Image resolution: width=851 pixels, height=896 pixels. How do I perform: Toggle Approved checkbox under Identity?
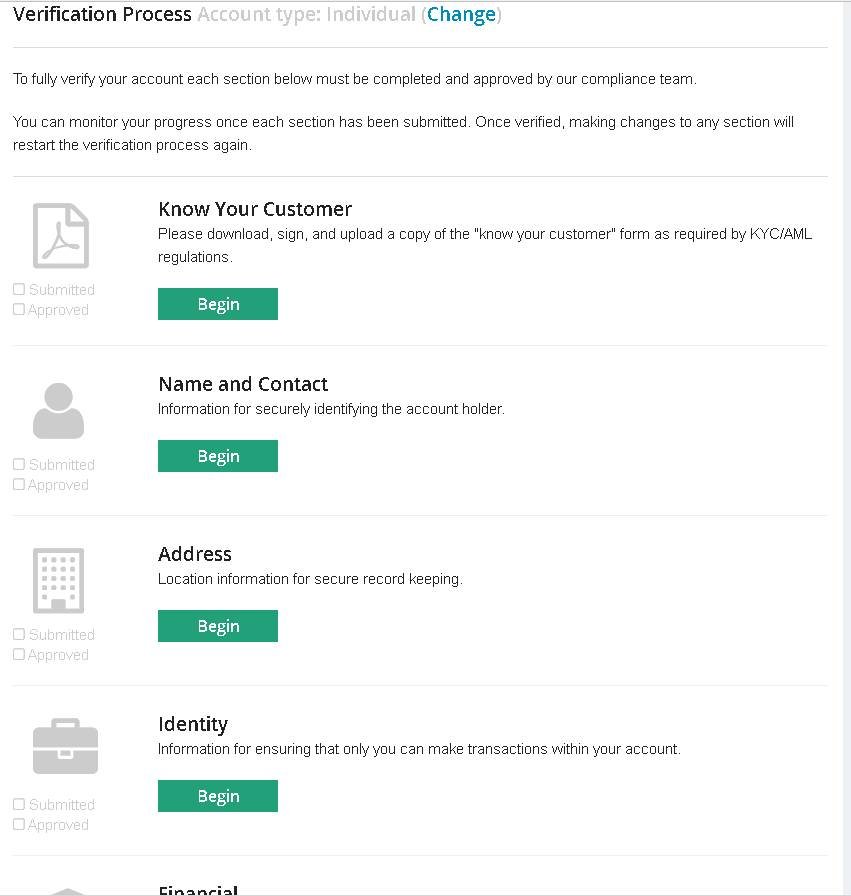(x=19, y=825)
